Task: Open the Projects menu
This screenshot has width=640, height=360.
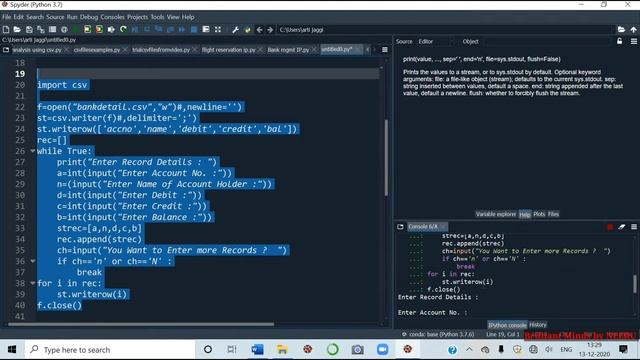Action: point(138,17)
